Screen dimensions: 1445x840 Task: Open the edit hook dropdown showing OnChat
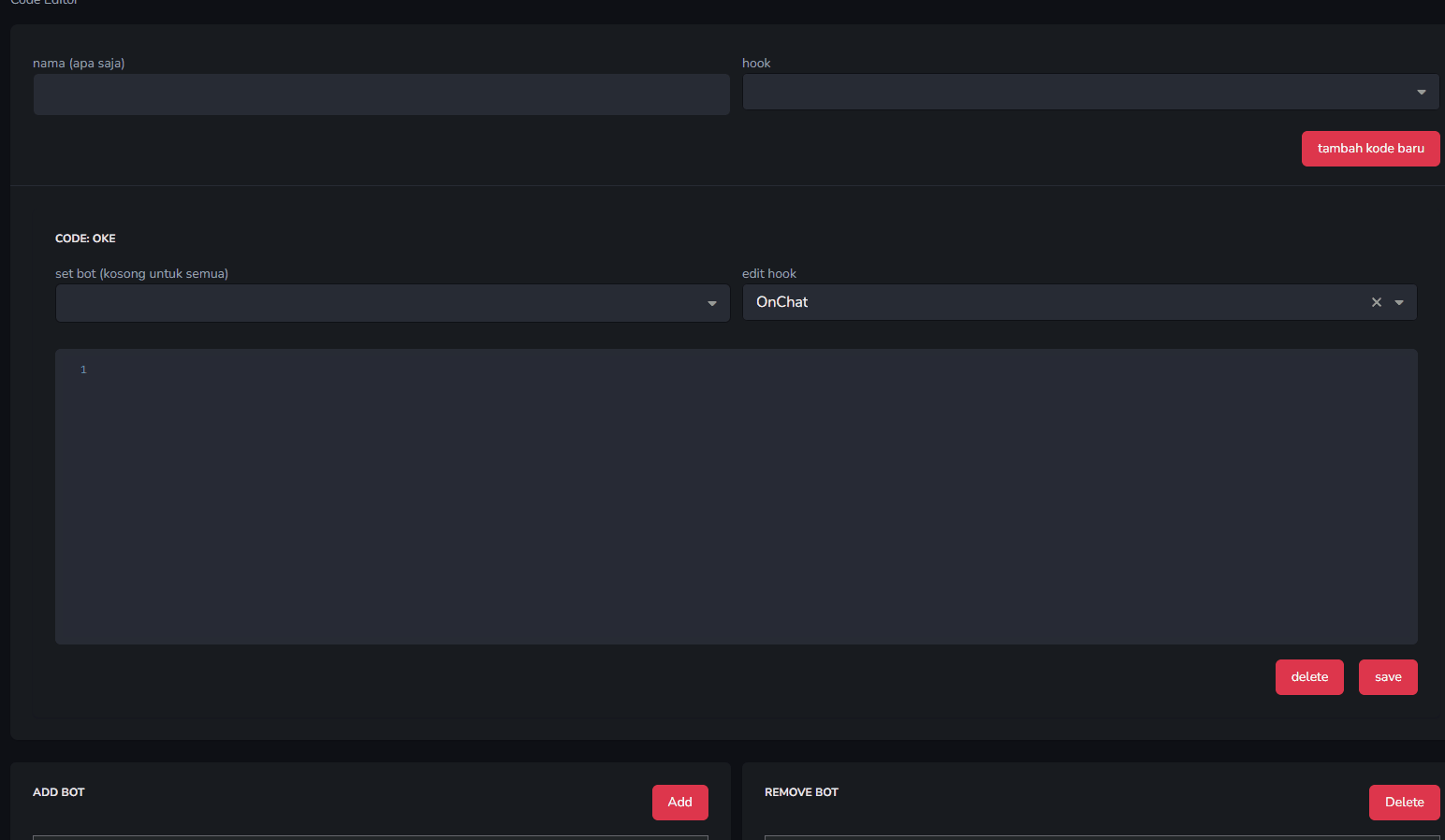click(1048, 302)
